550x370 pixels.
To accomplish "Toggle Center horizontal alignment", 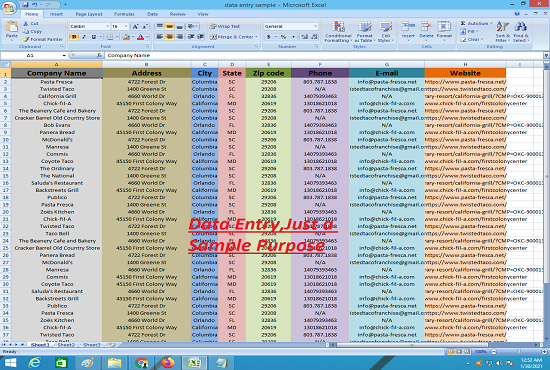I will click(169, 37).
